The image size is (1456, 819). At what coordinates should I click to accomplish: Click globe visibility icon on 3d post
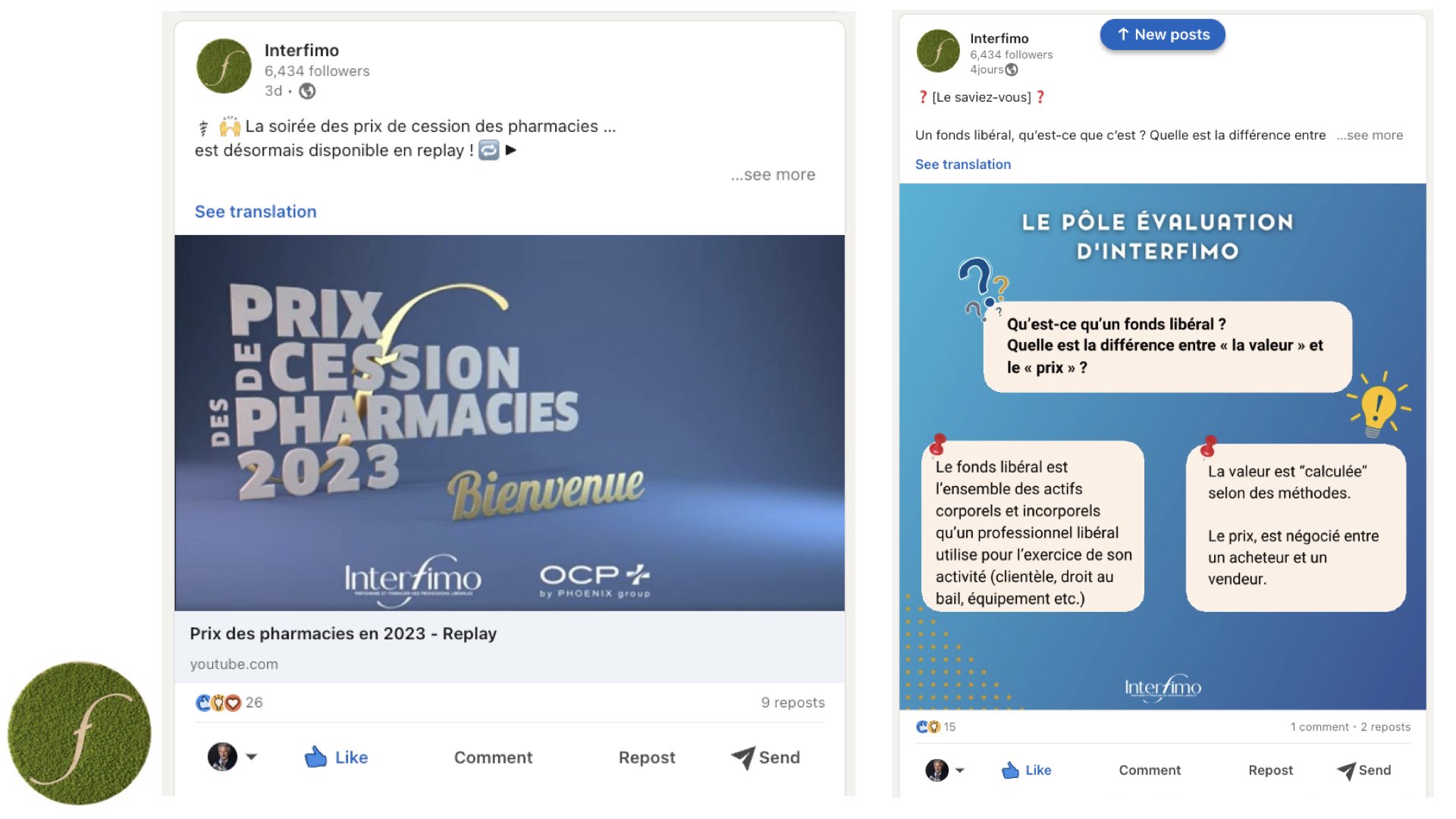click(x=307, y=91)
